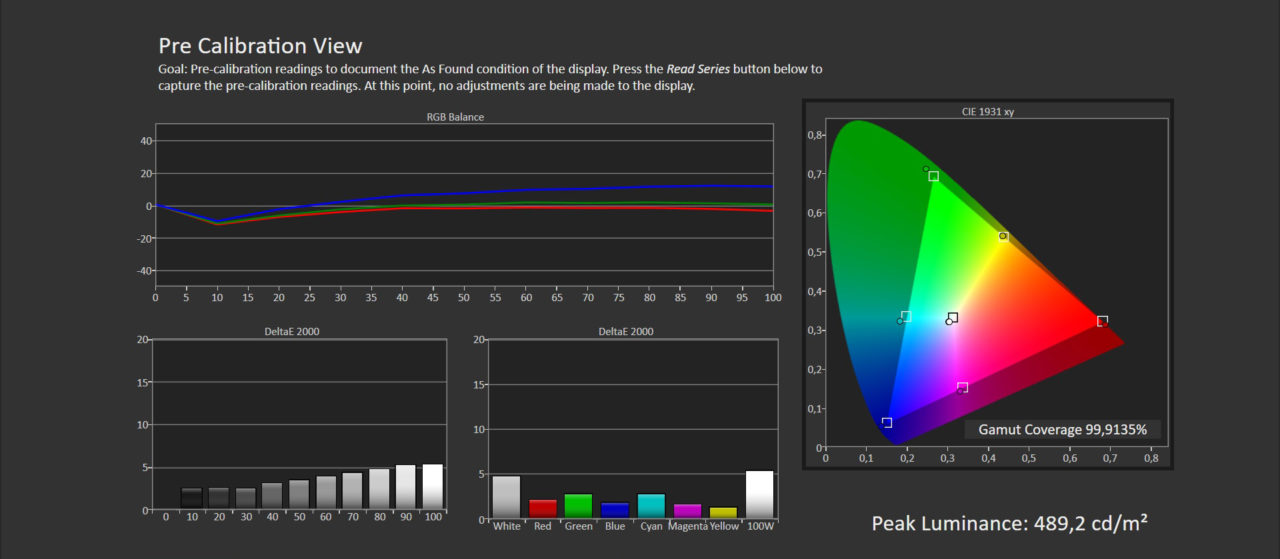Click the yellow secondary target on CIE diagram

(x=1003, y=236)
